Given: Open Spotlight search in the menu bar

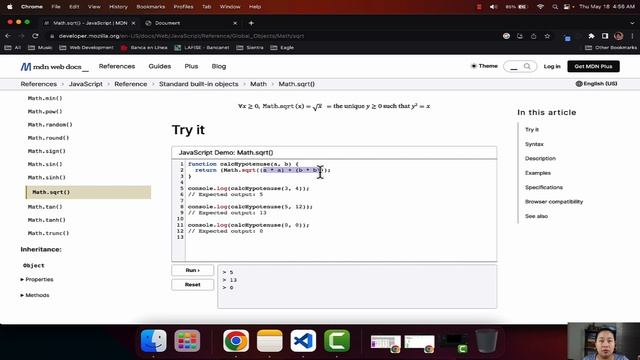Looking at the screenshot, I should (x=555, y=7).
